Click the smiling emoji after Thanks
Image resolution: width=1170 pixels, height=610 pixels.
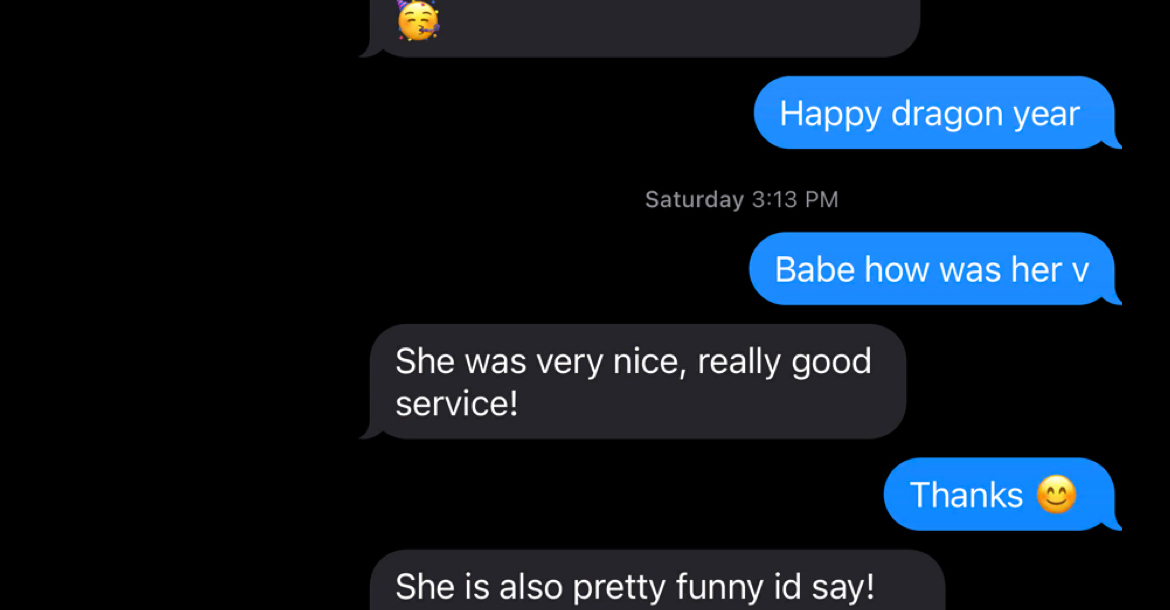1056,495
